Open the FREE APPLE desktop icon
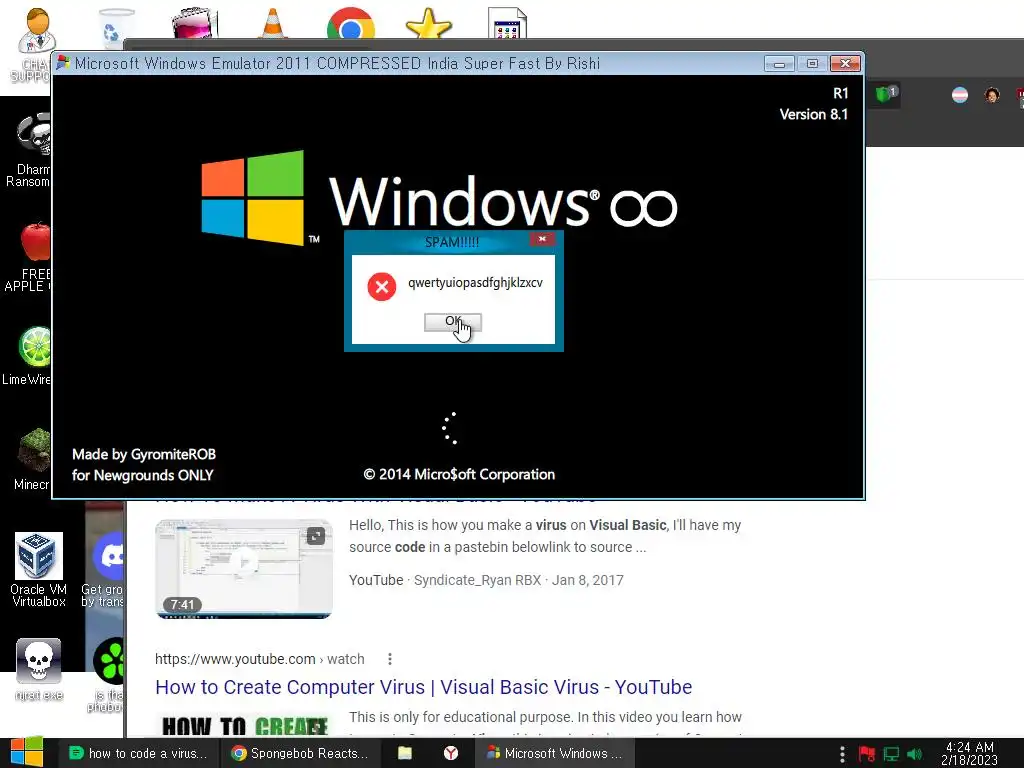This screenshot has width=1024, height=768. click(x=29, y=256)
